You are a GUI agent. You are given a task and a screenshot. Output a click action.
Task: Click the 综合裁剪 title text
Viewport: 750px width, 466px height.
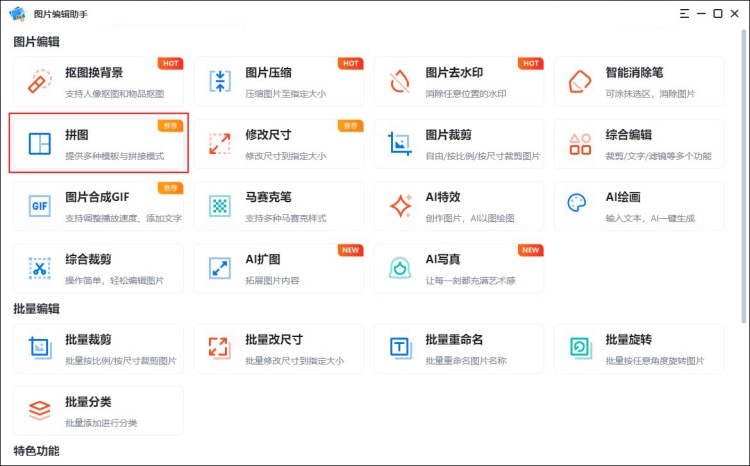(x=88, y=260)
